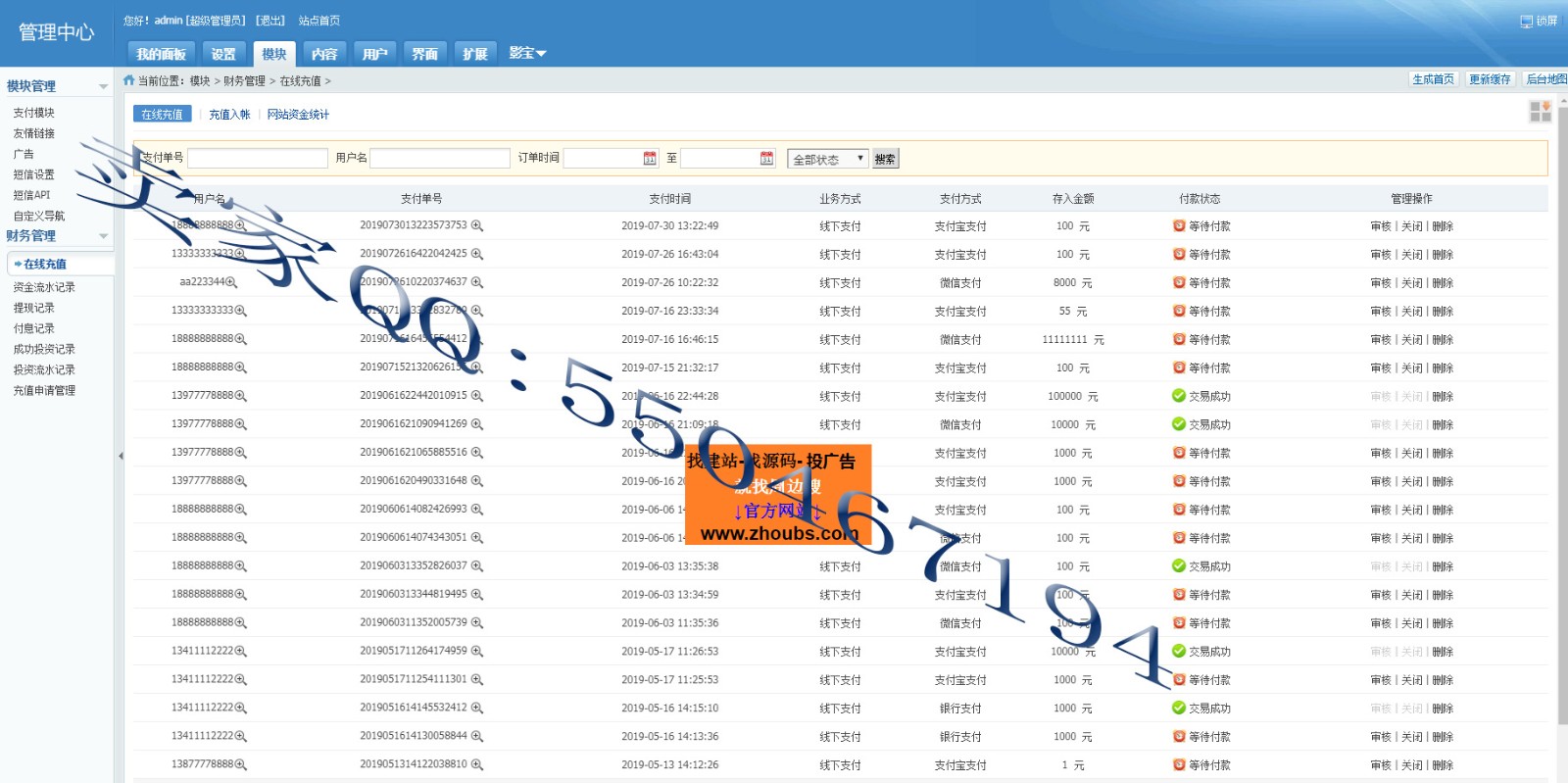
Task: Click waiting-payment status icon in 2019-07-26 10:22:32 row
Action: (x=1179, y=282)
